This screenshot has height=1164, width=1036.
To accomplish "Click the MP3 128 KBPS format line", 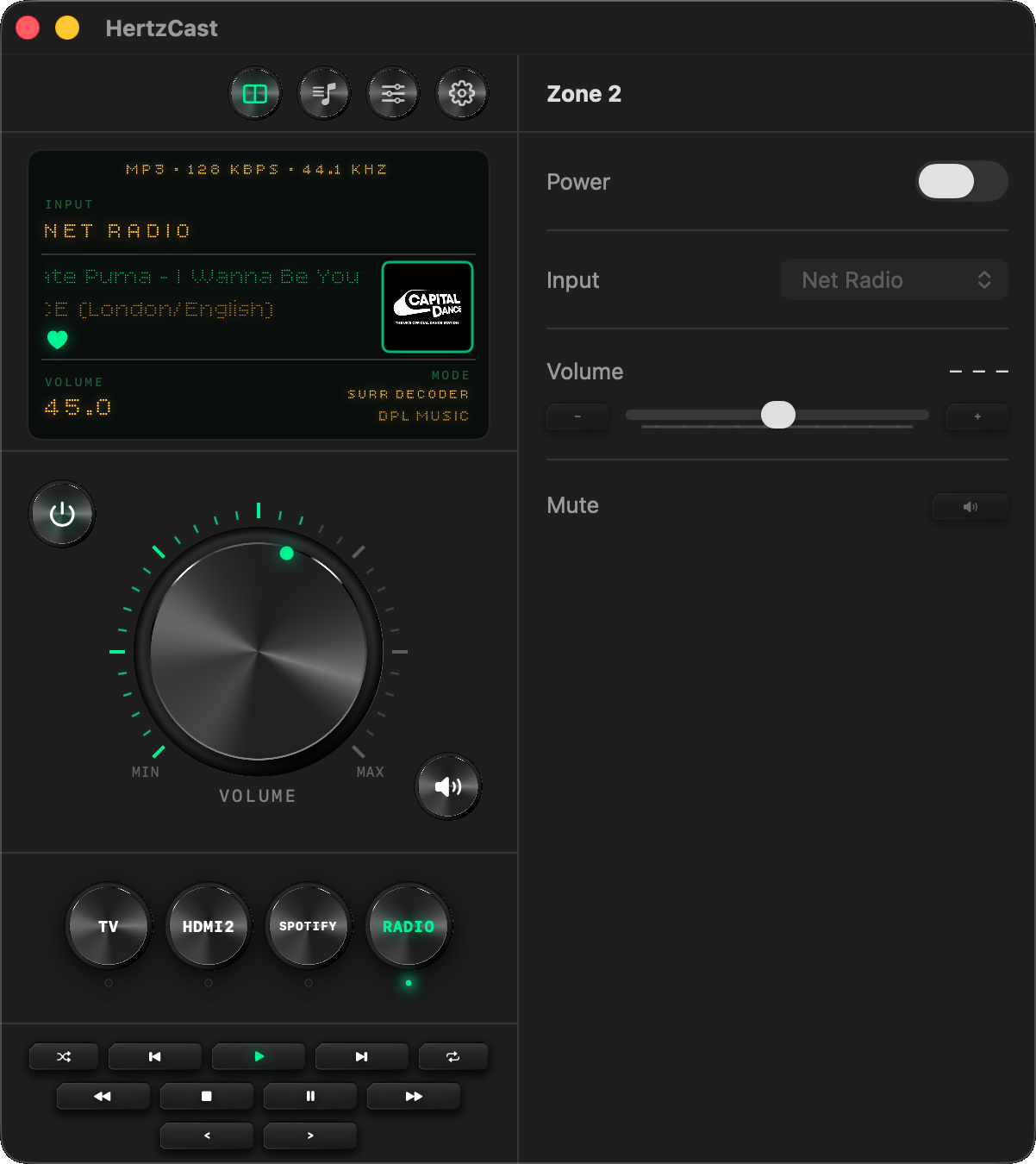I will [257, 169].
